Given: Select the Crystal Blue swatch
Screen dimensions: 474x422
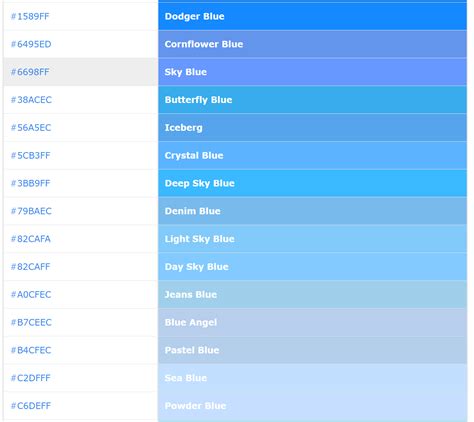Looking at the screenshot, I should coord(312,155).
